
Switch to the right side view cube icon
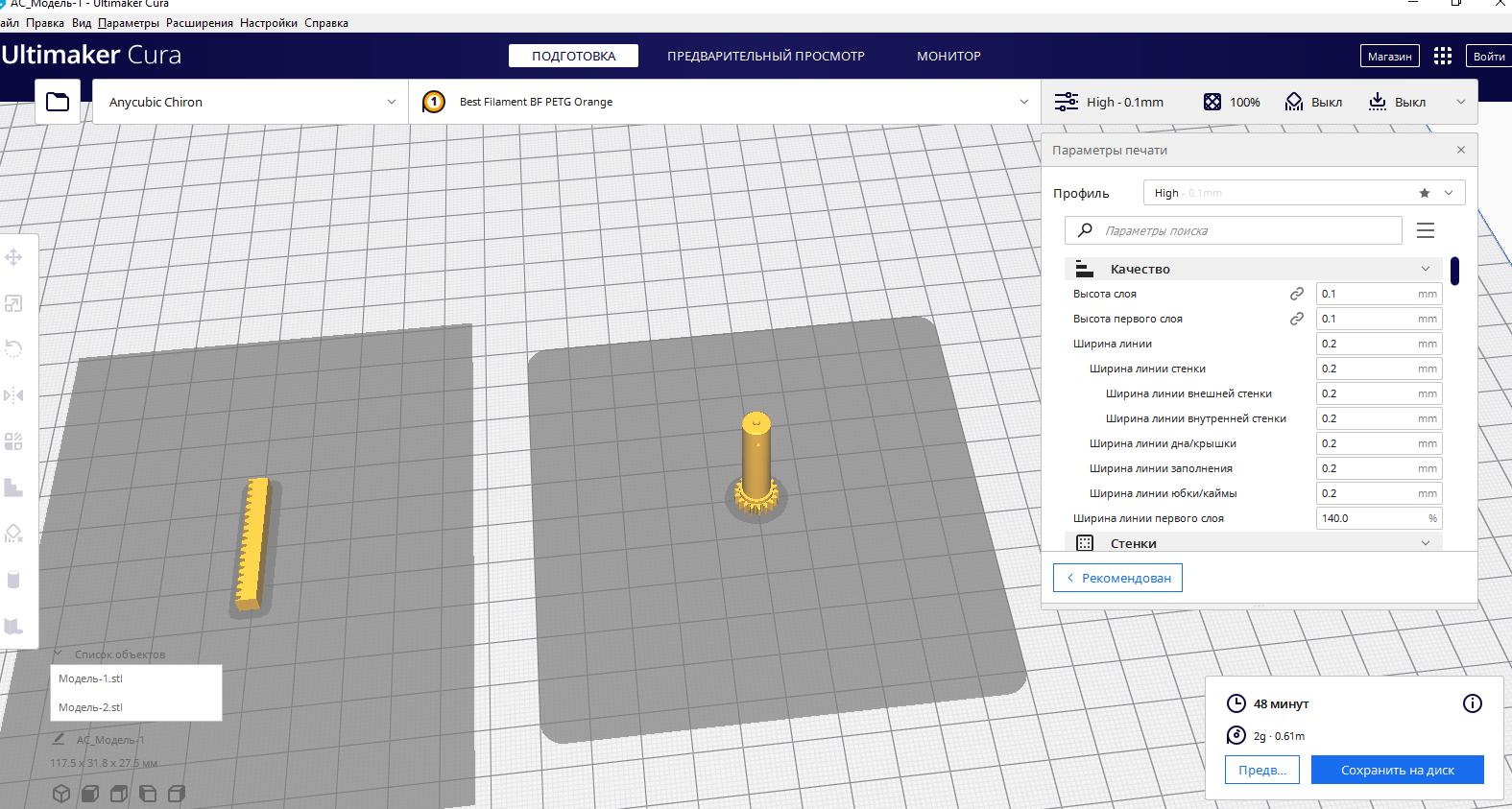177,794
